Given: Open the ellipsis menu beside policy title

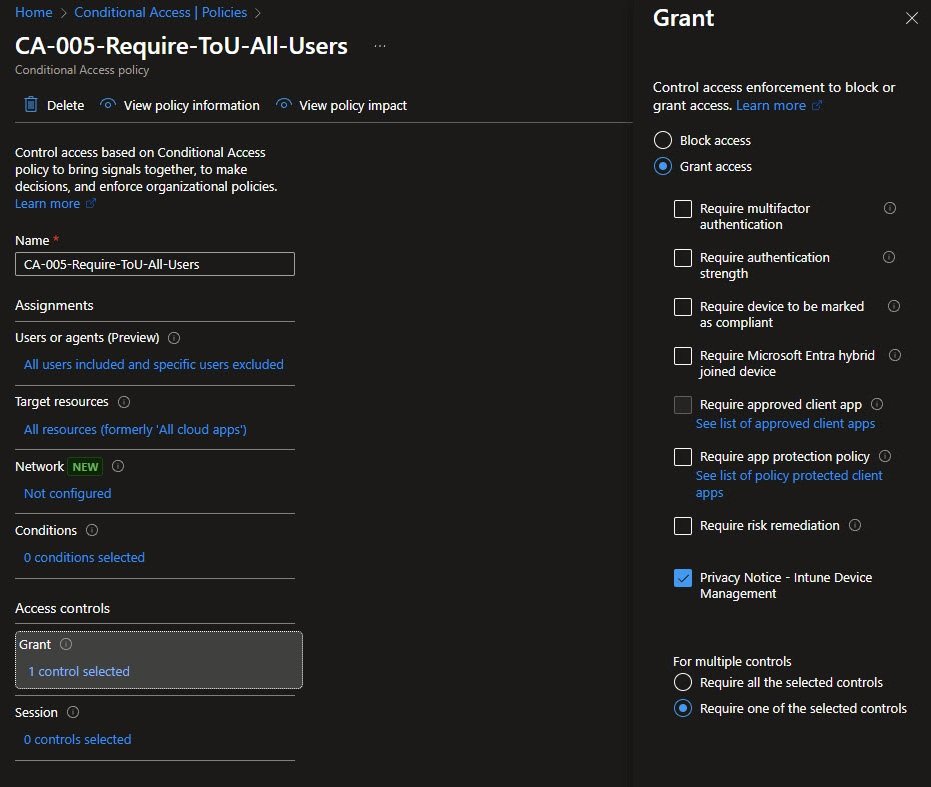Looking at the screenshot, I should (379, 46).
